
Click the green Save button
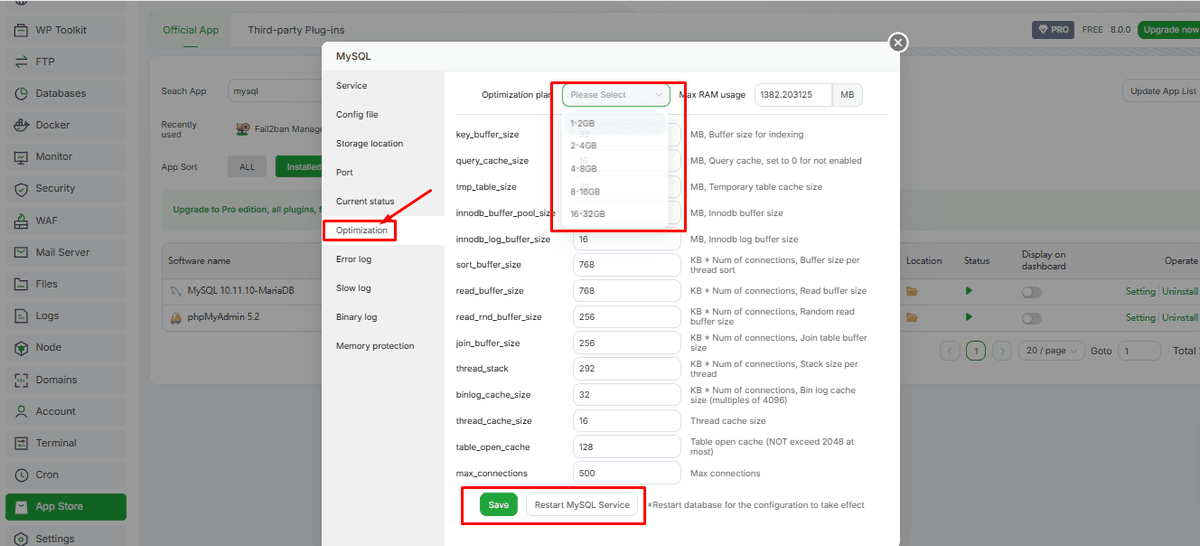click(x=498, y=505)
